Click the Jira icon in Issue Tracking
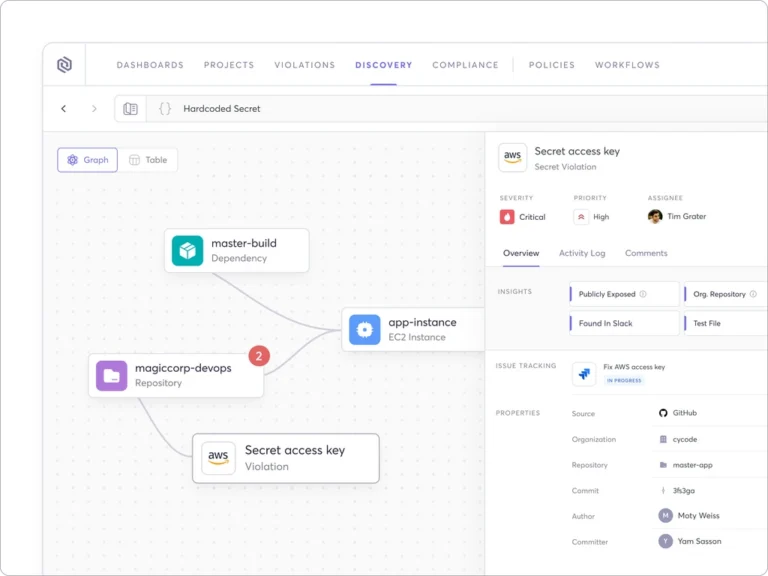Viewport: 768px width, 576px height. point(584,374)
